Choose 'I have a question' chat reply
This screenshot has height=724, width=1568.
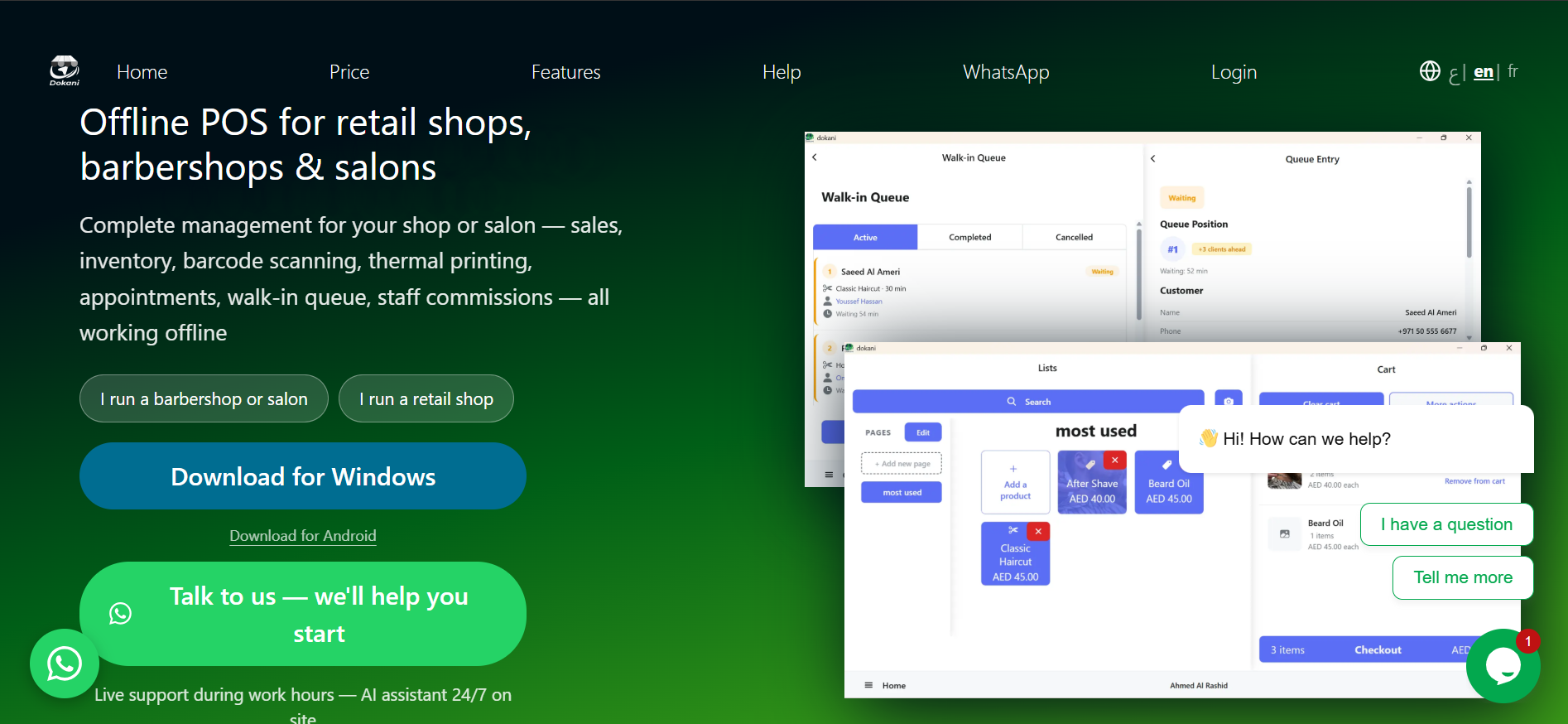pyautogui.click(x=1446, y=524)
